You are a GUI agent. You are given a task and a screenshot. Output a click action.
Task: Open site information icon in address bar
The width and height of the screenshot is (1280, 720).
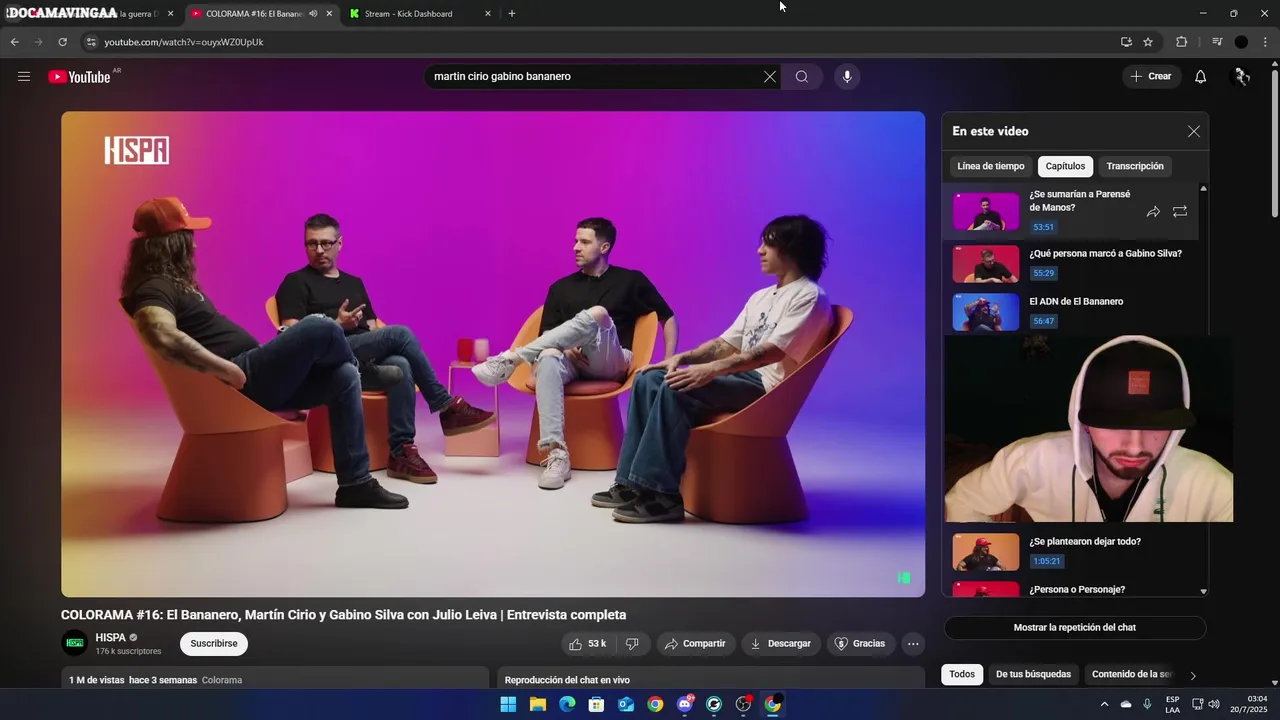click(x=91, y=42)
